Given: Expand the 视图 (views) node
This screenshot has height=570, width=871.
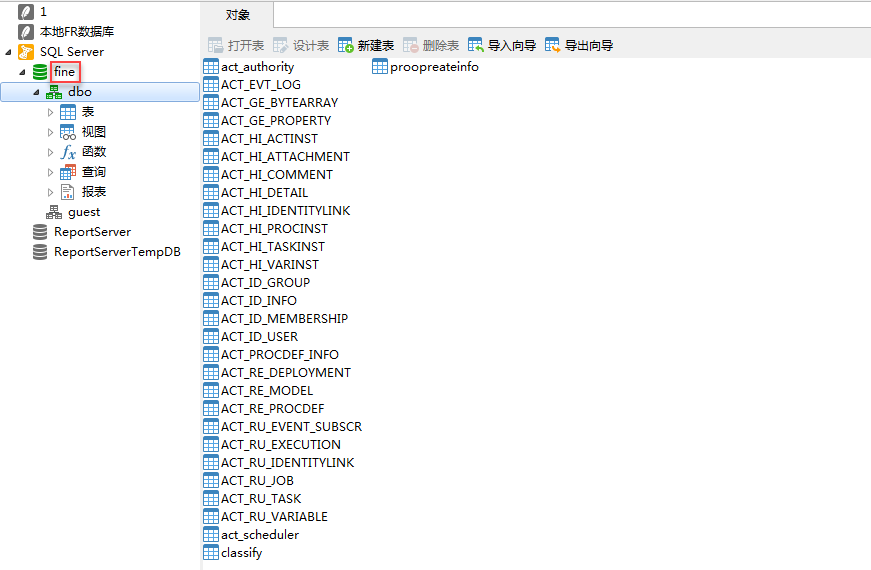Looking at the screenshot, I should point(51,132).
